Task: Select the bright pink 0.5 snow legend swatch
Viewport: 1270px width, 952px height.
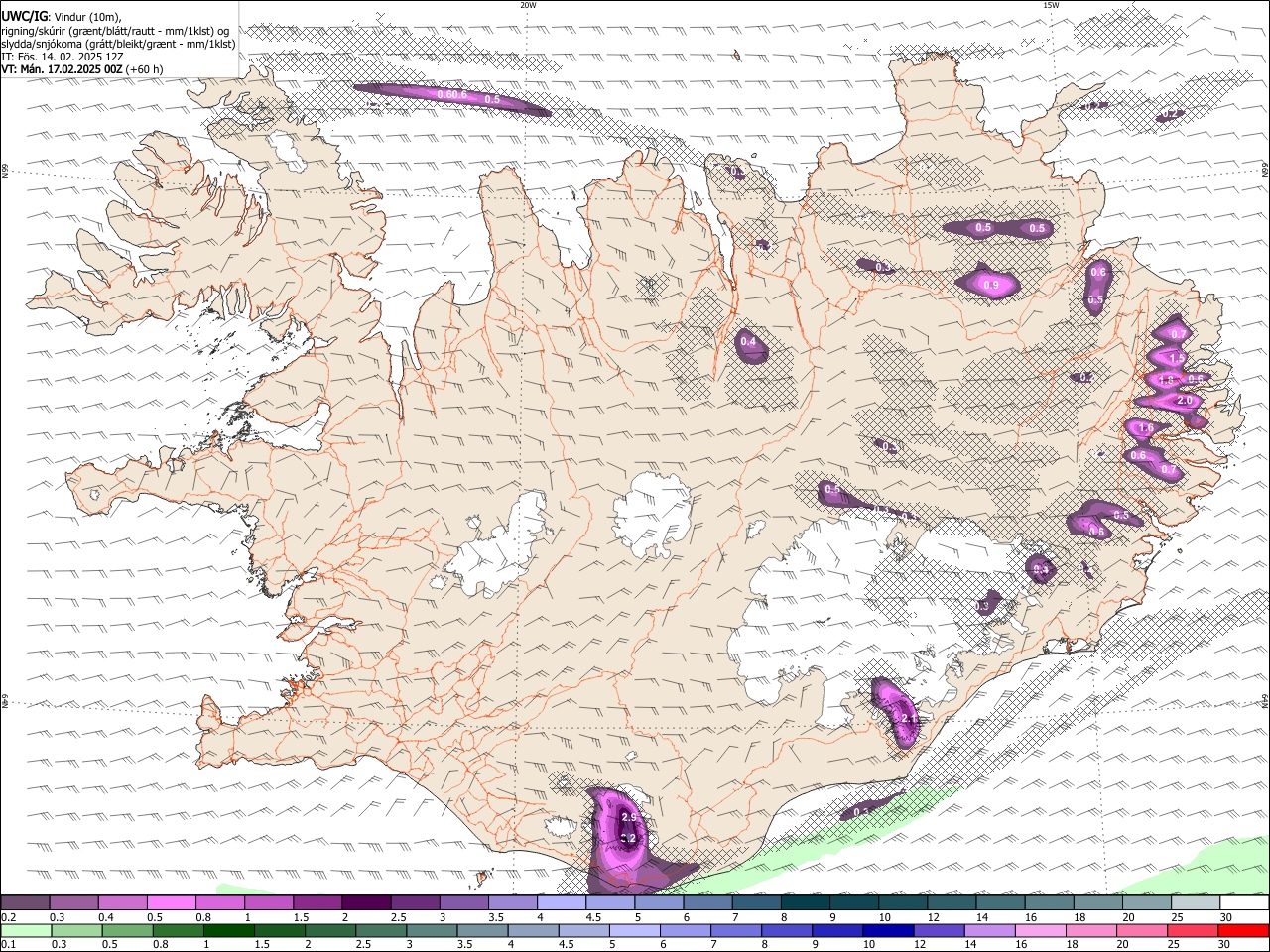Action: tap(171, 903)
